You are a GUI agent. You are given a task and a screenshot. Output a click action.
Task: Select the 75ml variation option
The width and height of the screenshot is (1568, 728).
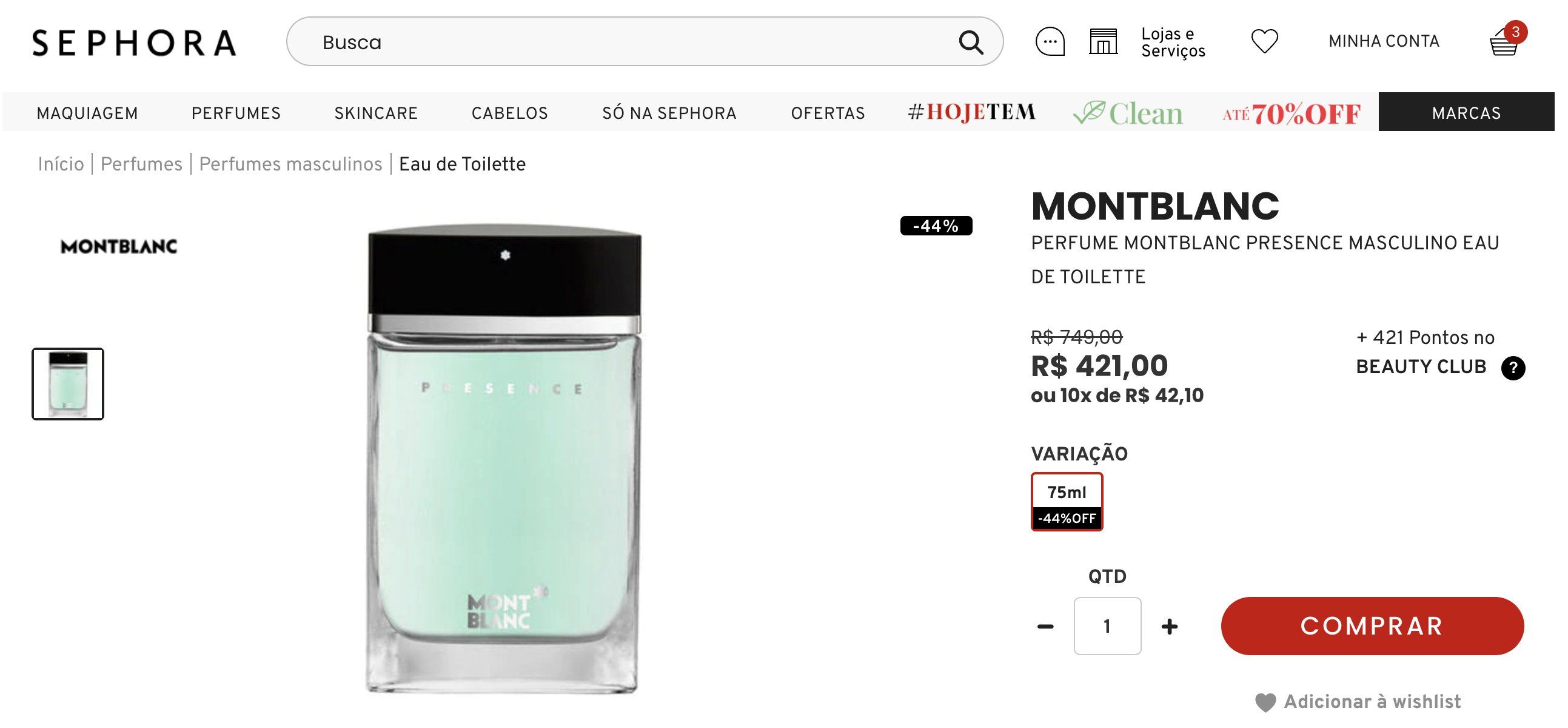[1067, 501]
